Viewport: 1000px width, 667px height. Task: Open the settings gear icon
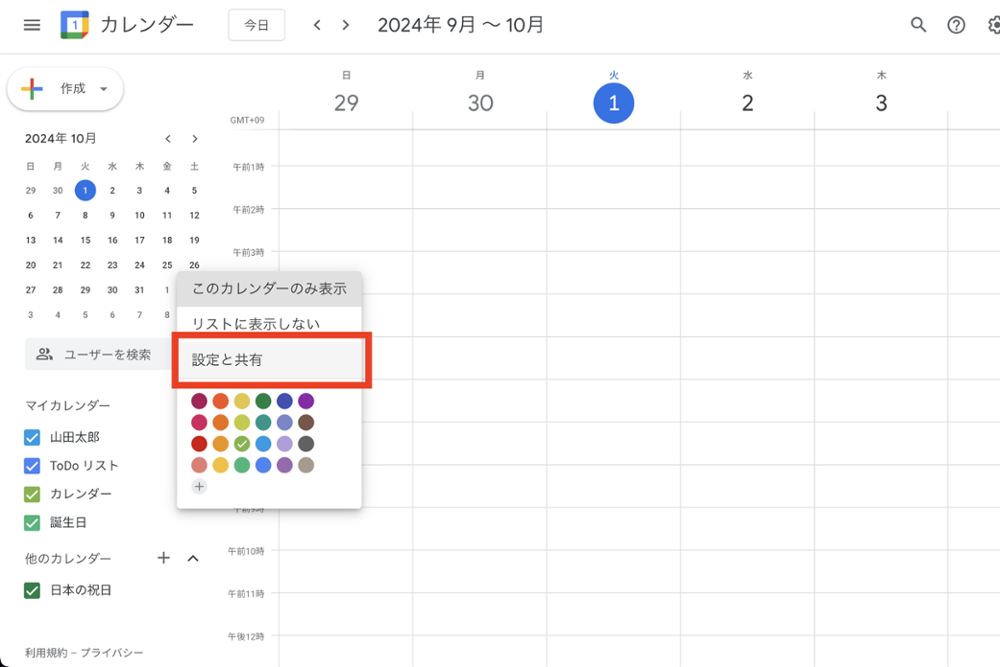pos(992,25)
